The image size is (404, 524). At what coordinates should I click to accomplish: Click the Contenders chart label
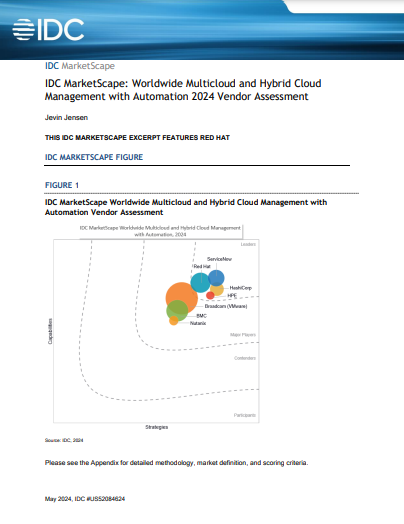[x=245, y=358]
